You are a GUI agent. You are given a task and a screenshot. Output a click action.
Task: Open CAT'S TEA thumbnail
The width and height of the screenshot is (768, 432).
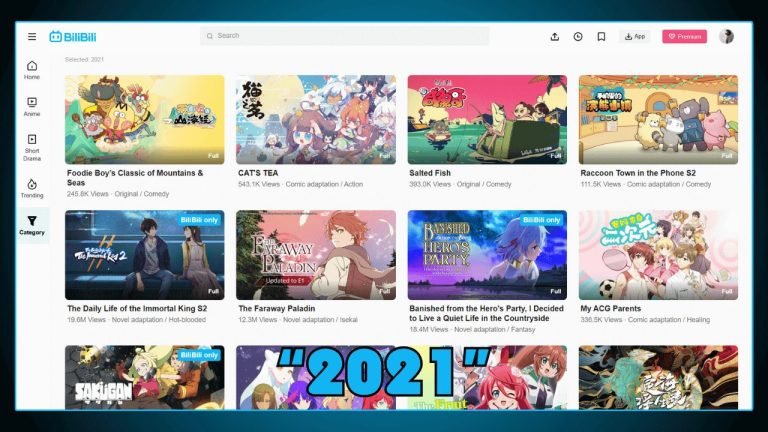[316, 119]
